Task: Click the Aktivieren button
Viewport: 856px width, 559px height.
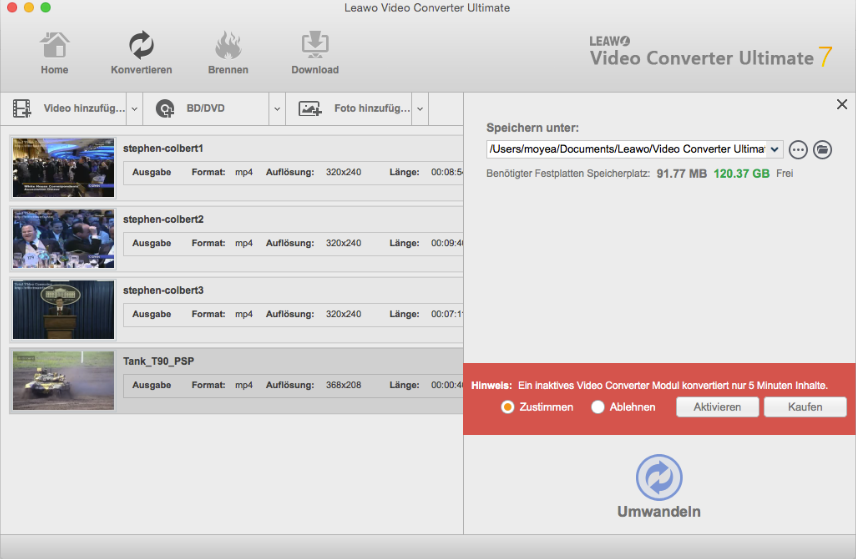Action: 717,407
